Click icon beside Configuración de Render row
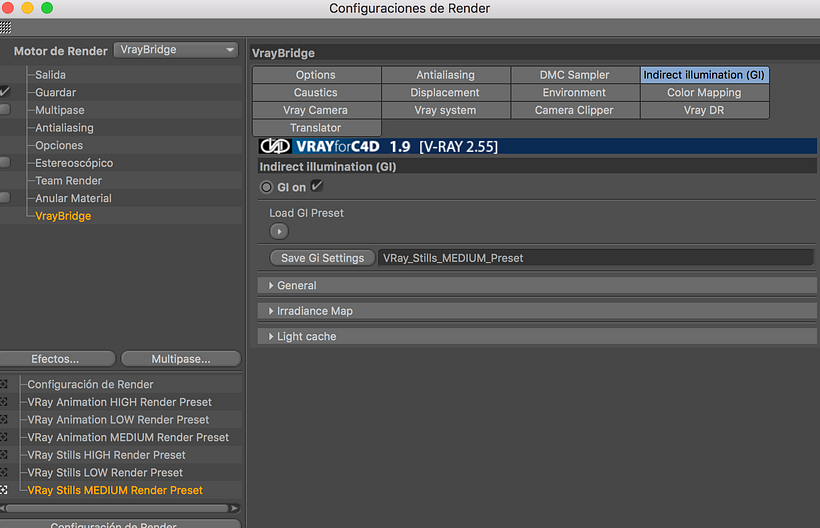 4,384
